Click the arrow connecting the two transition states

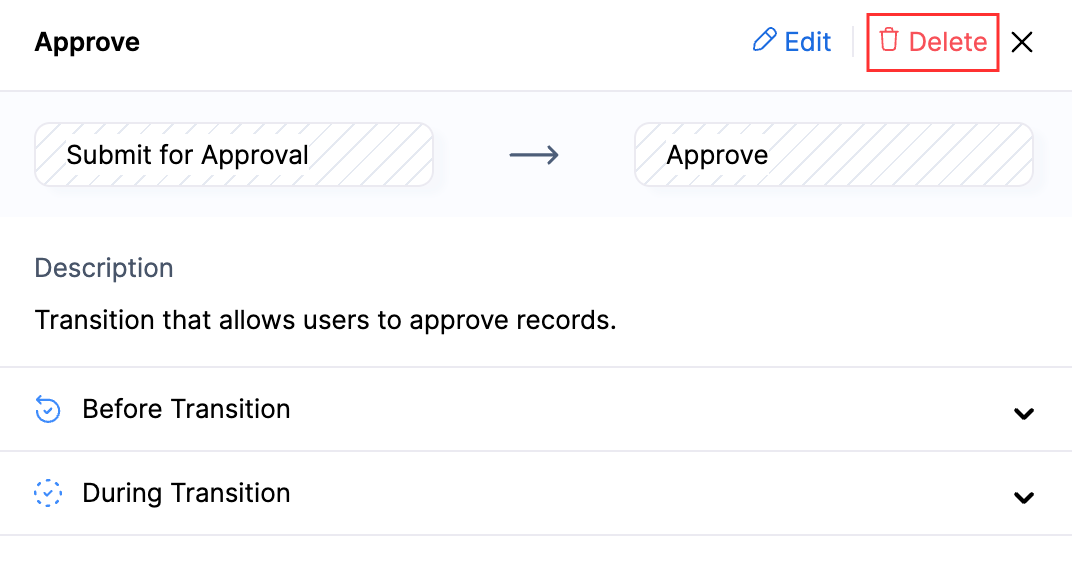point(533,155)
